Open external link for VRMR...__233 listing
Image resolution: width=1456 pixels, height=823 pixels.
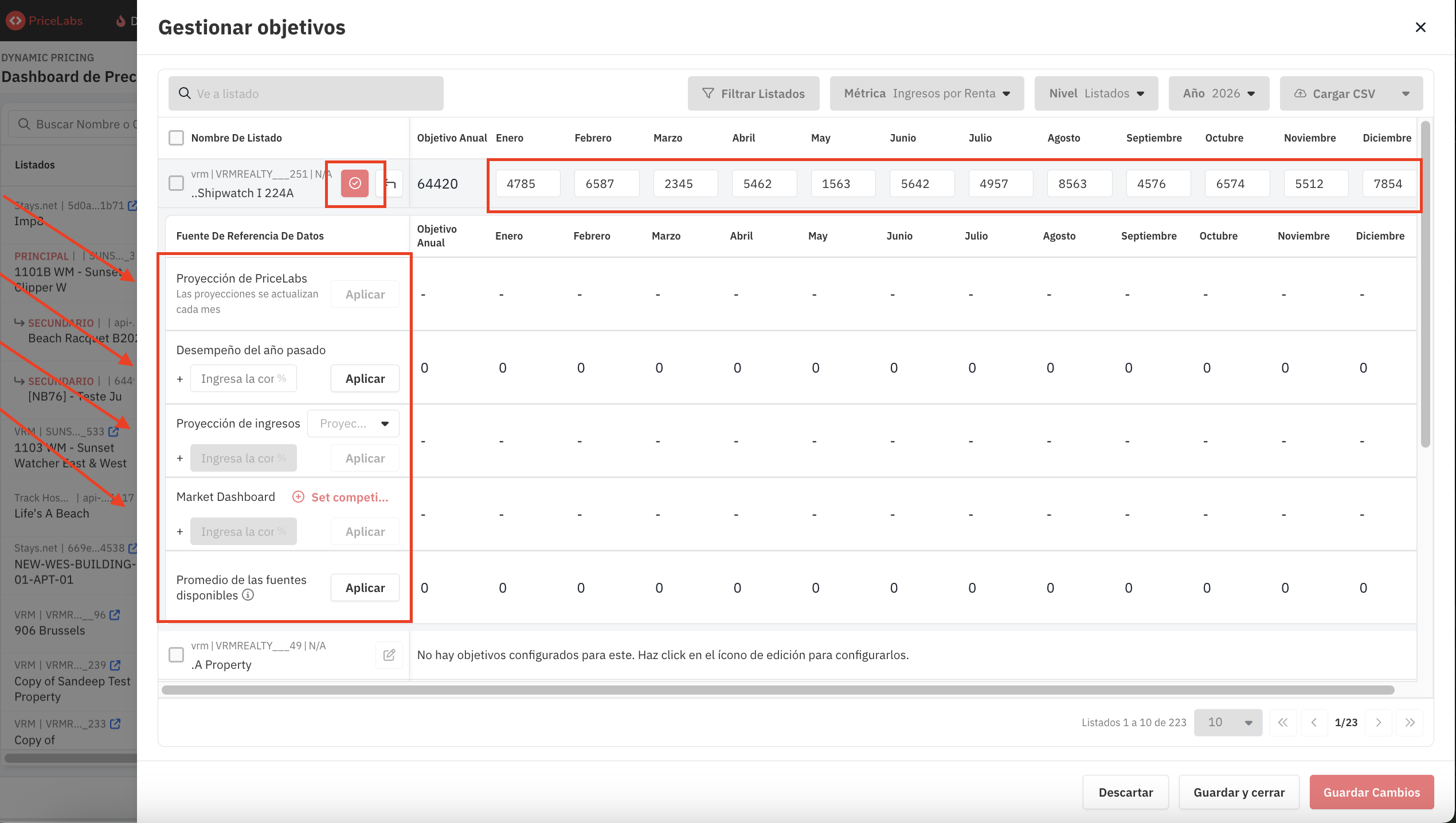(x=115, y=723)
